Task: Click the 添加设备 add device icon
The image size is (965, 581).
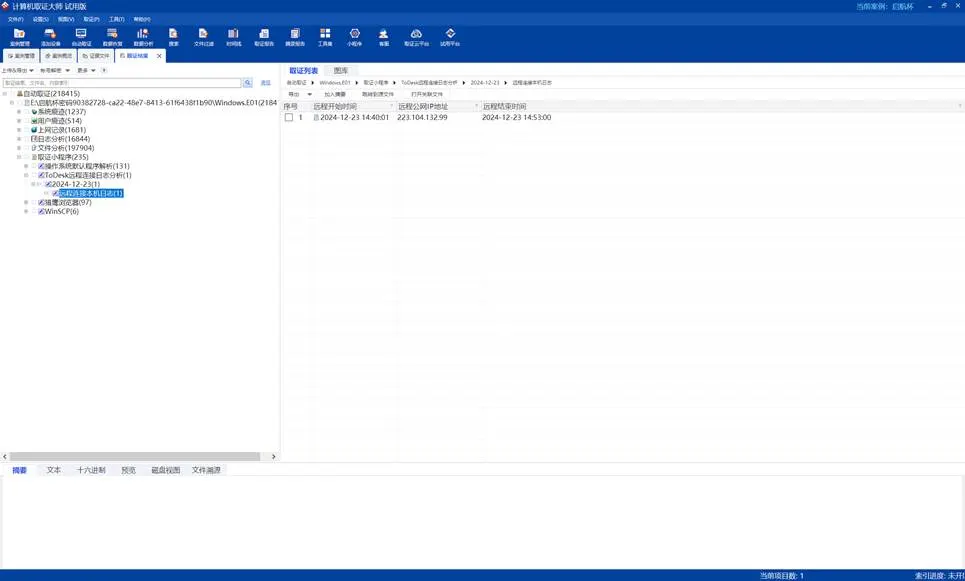Action: (x=50, y=37)
